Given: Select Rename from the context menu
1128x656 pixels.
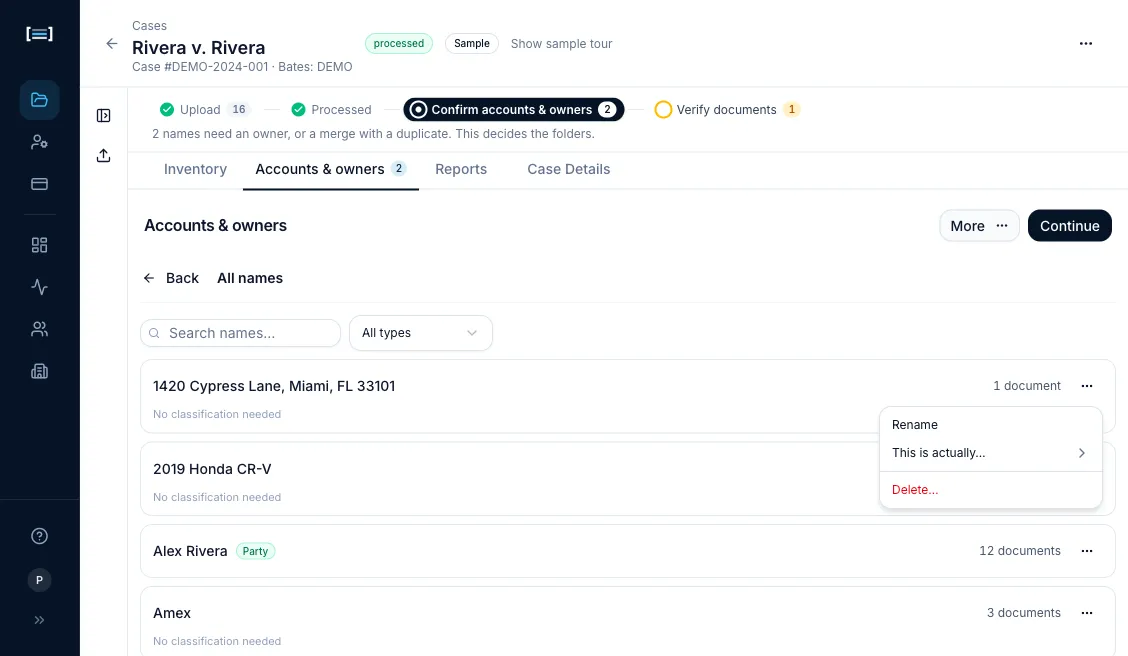Looking at the screenshot, I should click(991, 425).
